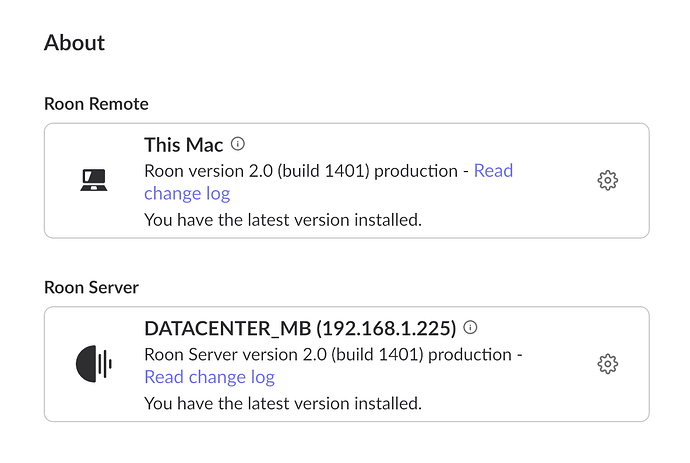The image size is (690, 463).
Task: Click the Roon Server logo icon
Action: pyautogui.click(x=94, y=364)
